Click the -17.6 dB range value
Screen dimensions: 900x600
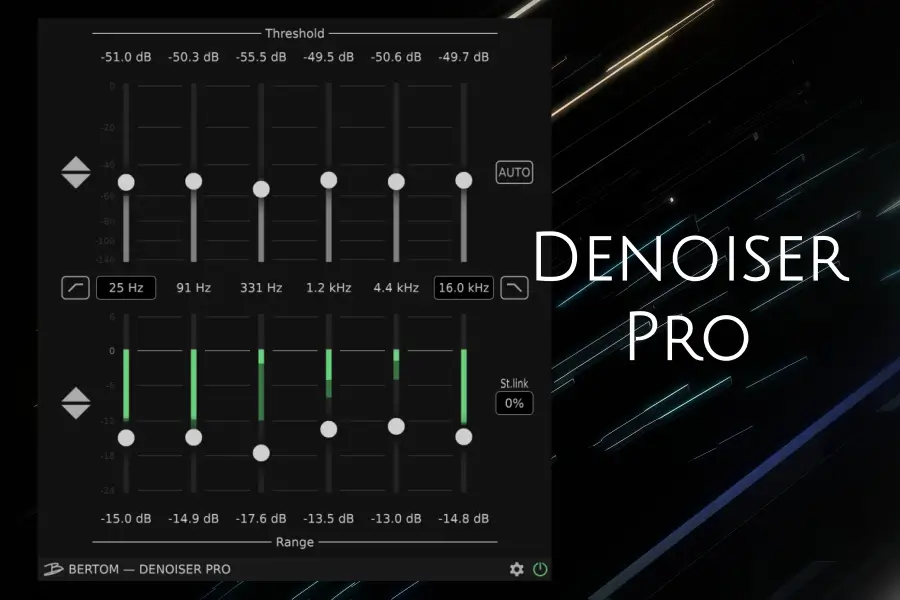pos(261,518)
